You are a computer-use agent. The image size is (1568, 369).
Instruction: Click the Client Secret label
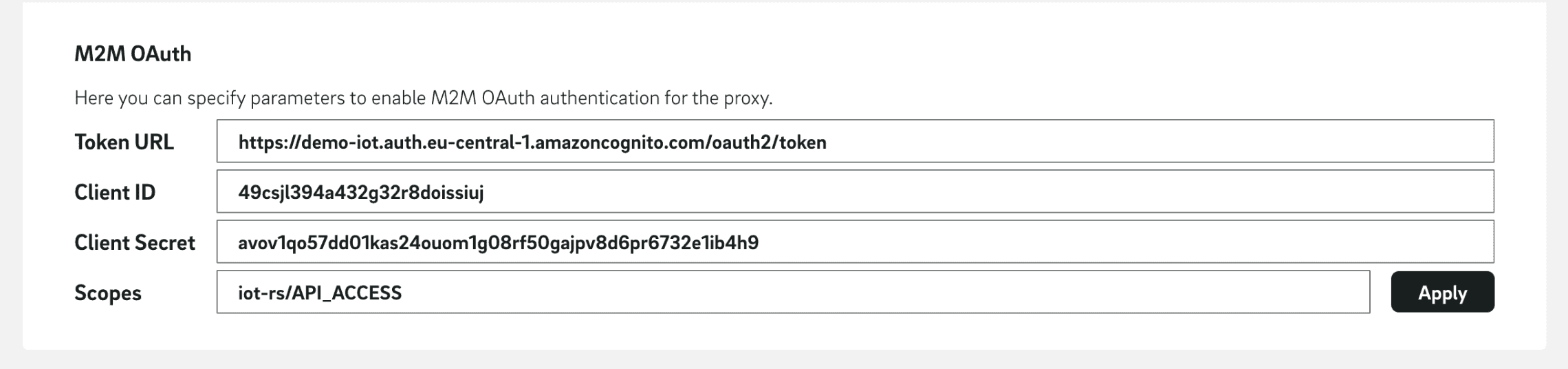(135, 242)
